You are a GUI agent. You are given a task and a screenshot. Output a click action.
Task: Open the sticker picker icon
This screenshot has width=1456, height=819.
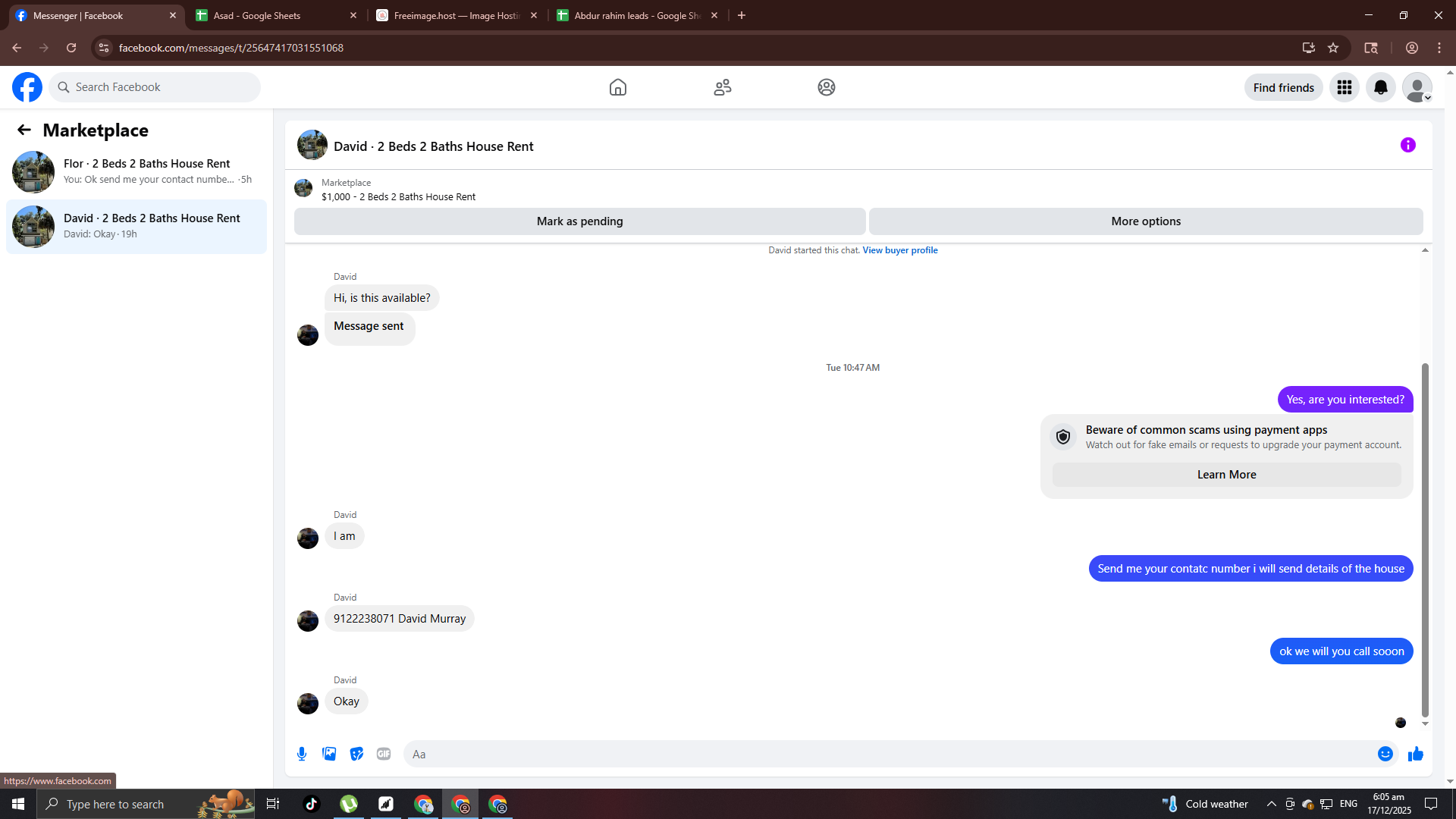pyautogui.click(x=356, y=754)
